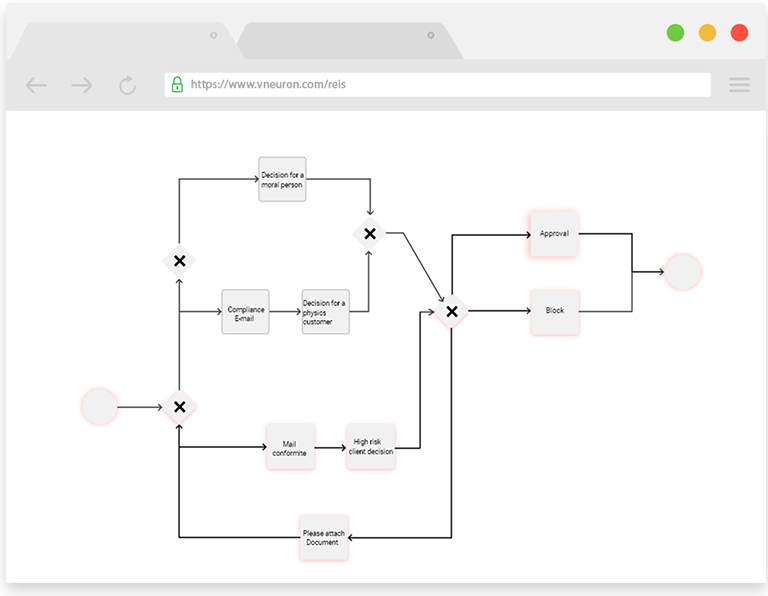Close the second browser tab

point(431,35)
